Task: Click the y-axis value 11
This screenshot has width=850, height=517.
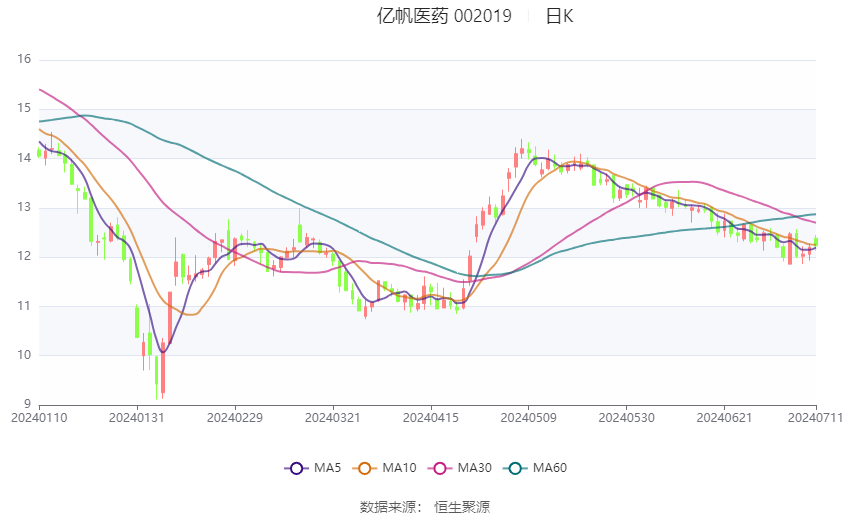Action: (x=24, y=306)
